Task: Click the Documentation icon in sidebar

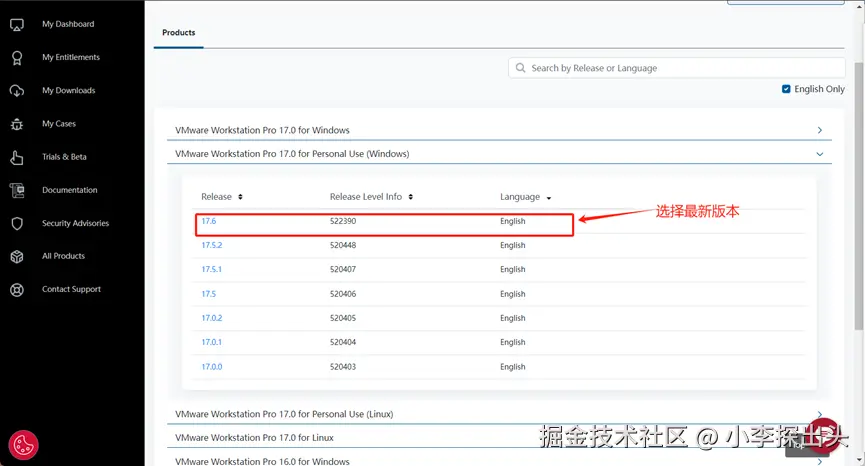Action: pos(17,190)
